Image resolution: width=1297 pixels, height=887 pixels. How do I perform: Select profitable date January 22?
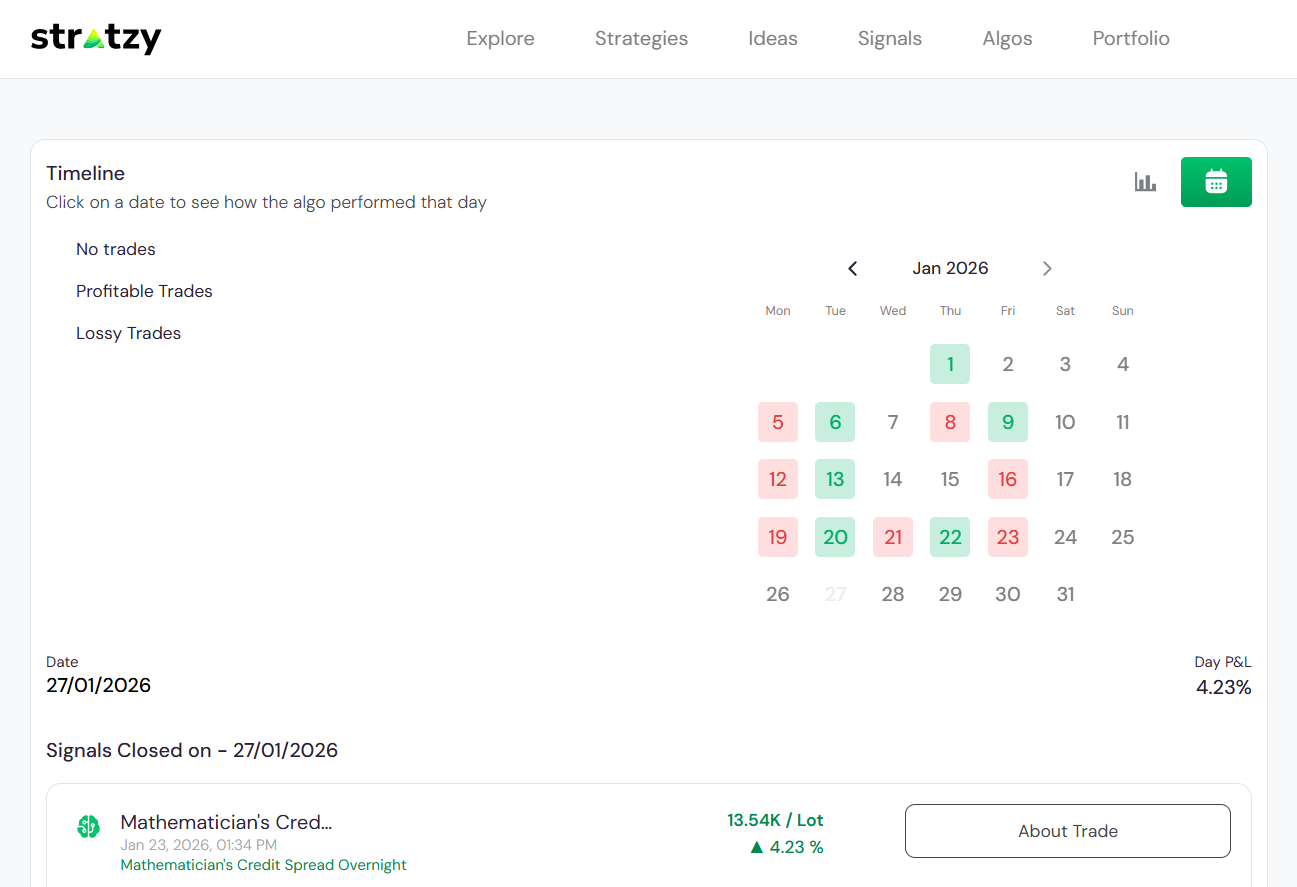coord(949,537)
